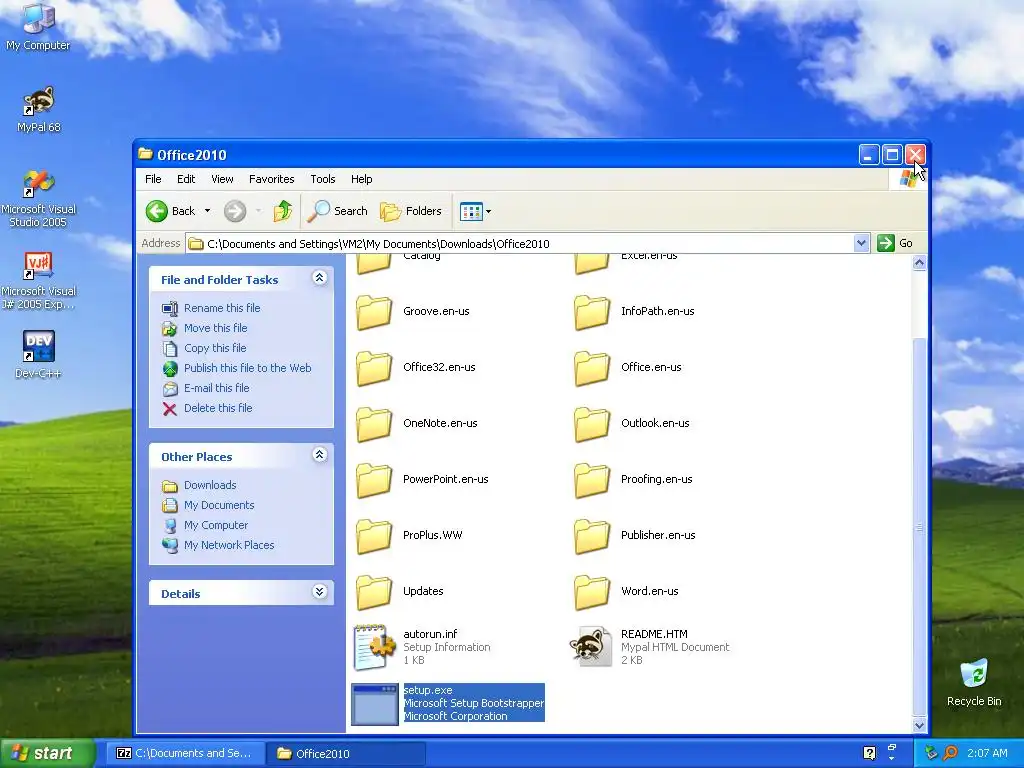Click the vertical scrollbar thumb

click(919, 526)
